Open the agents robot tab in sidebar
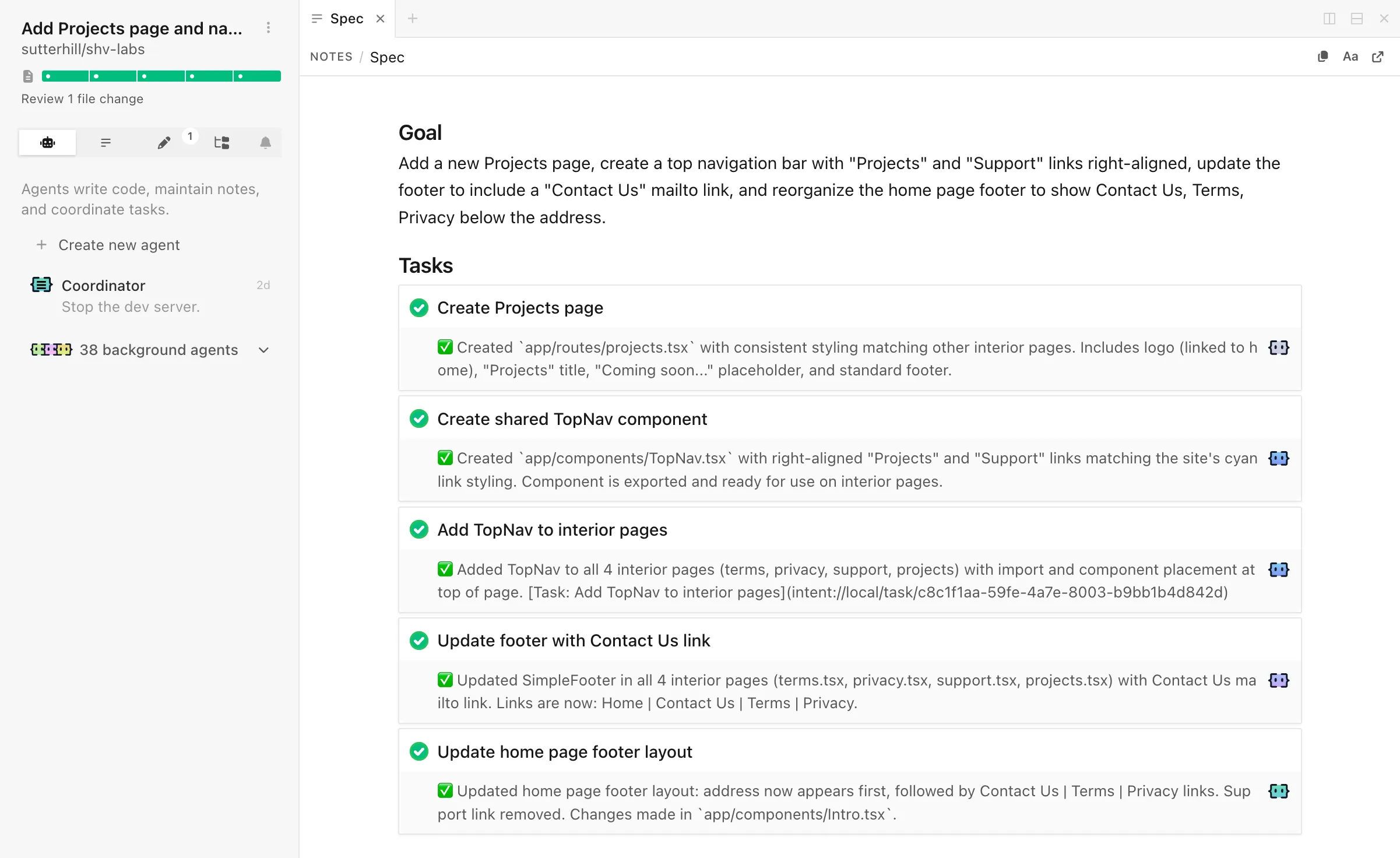Screen dimensions: 1400x858 (x=47, y=142)
